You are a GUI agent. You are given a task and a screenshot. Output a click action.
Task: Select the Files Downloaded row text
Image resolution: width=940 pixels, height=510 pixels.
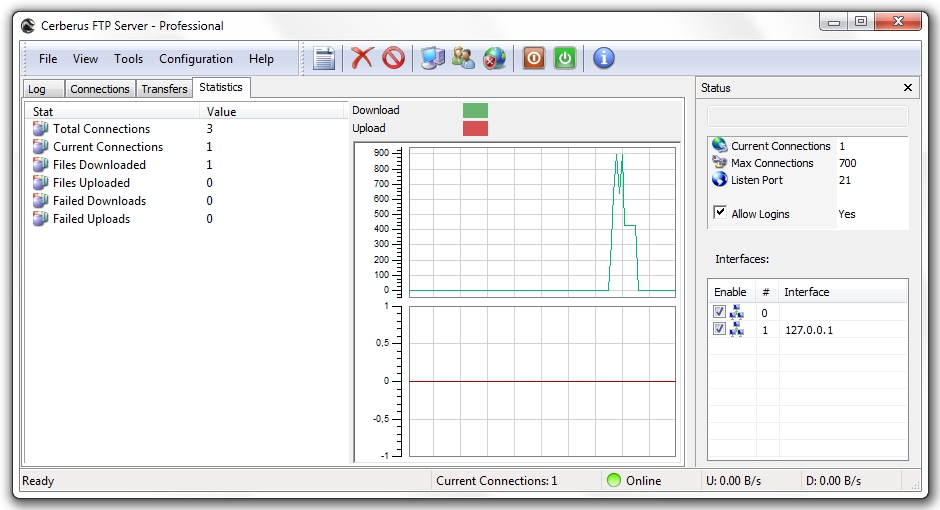pos(99,165)
